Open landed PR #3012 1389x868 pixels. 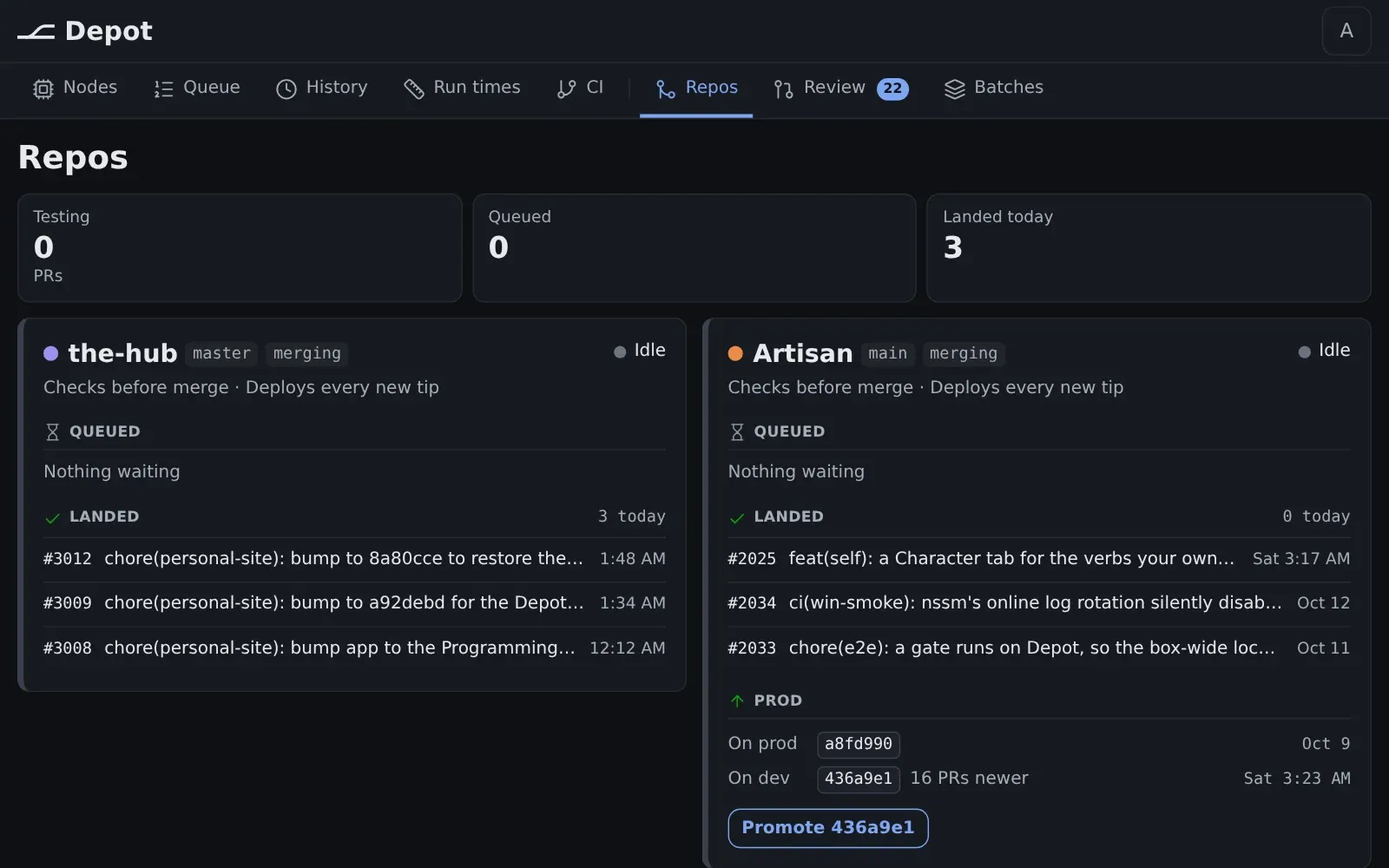pyautogui.click(x=354, y=559)
